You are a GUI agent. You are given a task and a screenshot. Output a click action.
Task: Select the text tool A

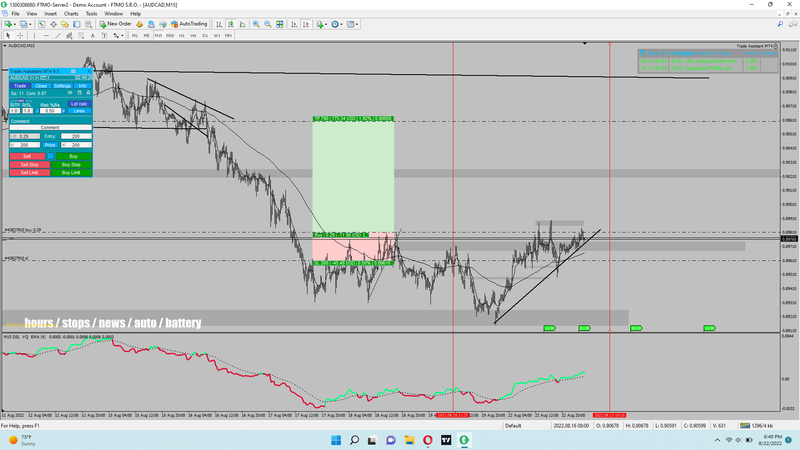pos(92,35)
